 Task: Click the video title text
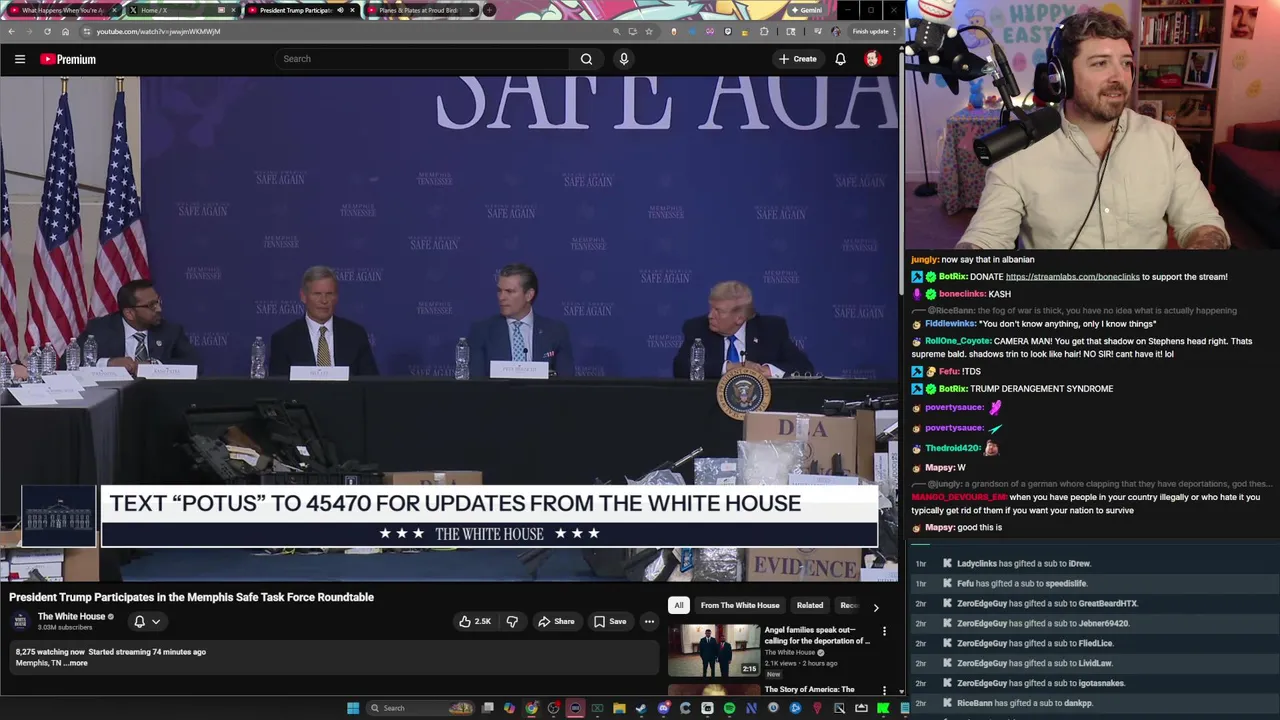click(191, 597)
